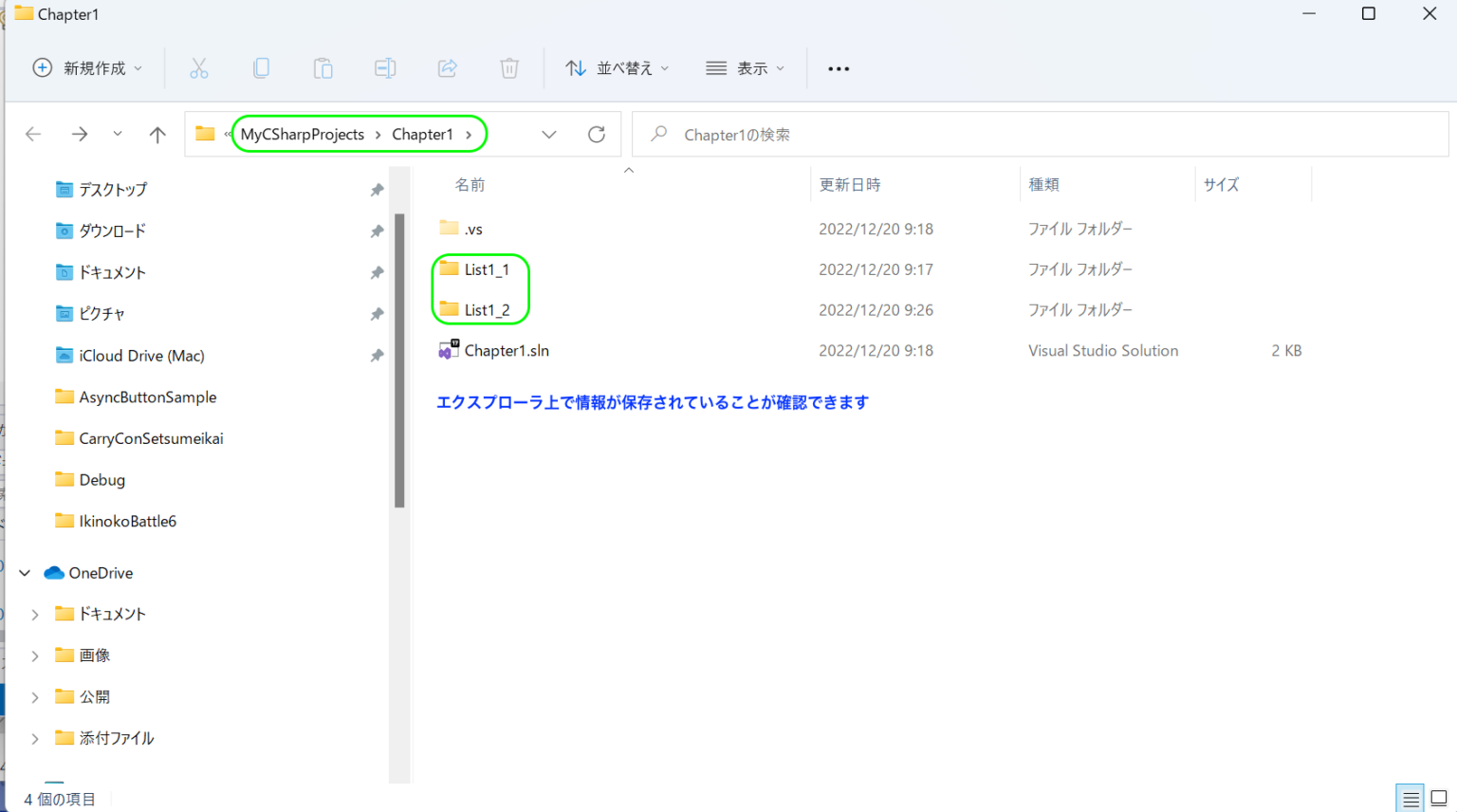Click chevron after Chapter1 in breadcrumb
The image size is (1457, 812).
pos(469,135)
